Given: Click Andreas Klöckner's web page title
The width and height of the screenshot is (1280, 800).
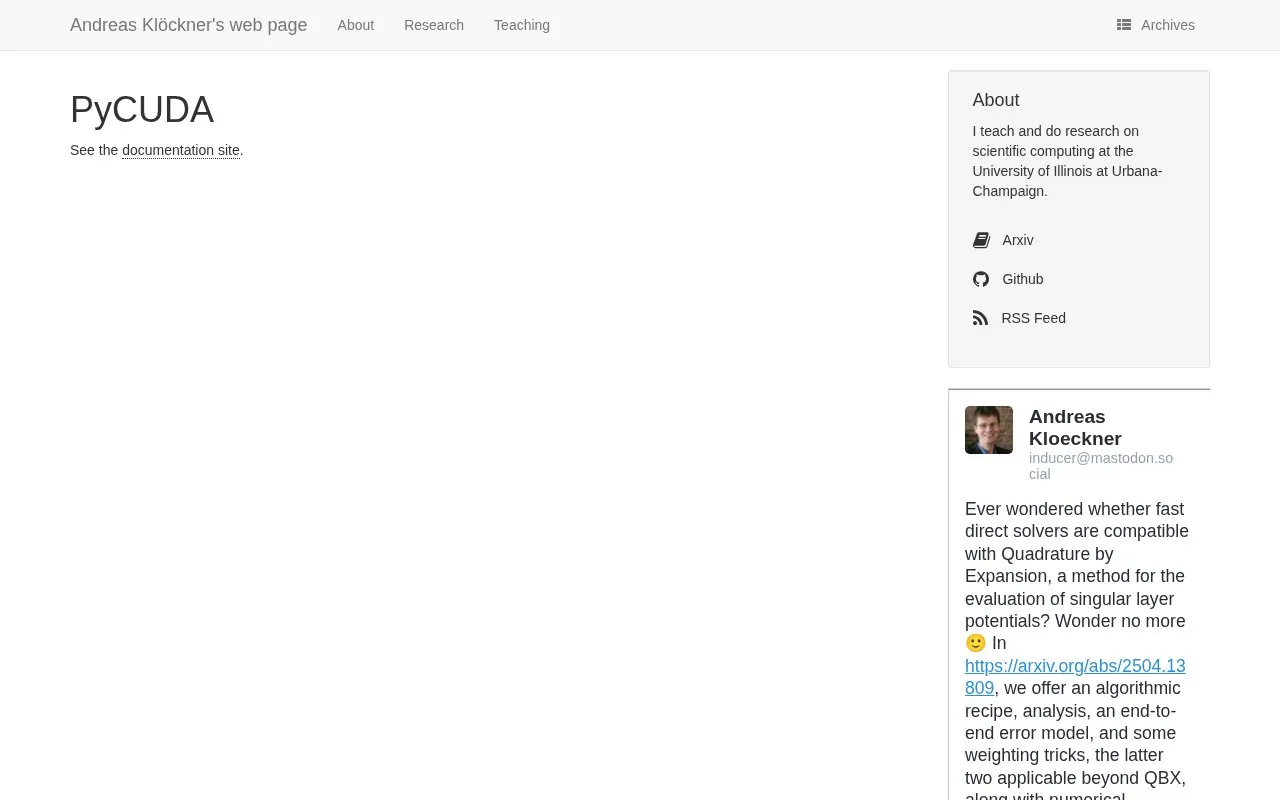Looking at the screenshot, I should coord(189,25).
